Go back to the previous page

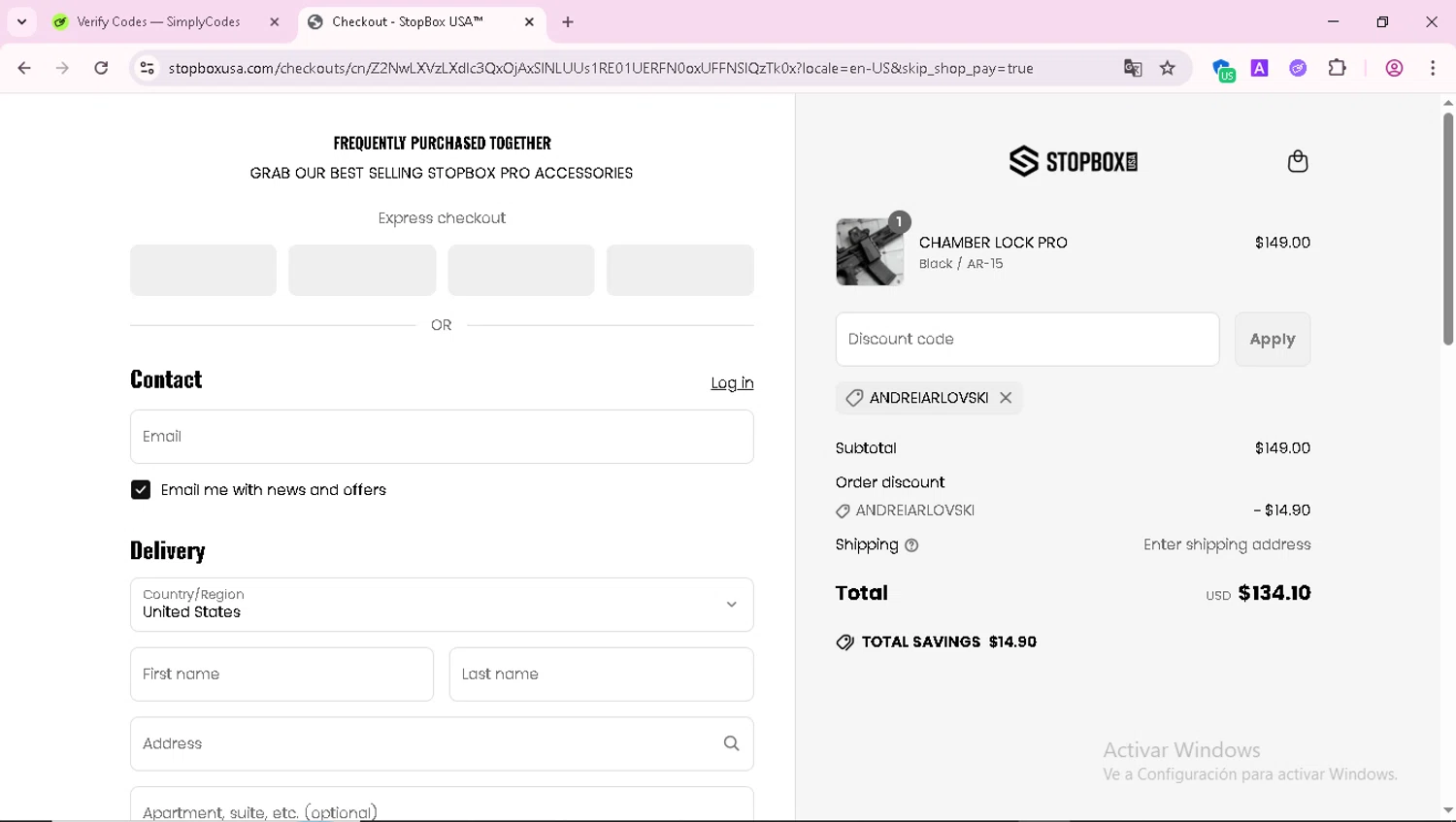24,68
